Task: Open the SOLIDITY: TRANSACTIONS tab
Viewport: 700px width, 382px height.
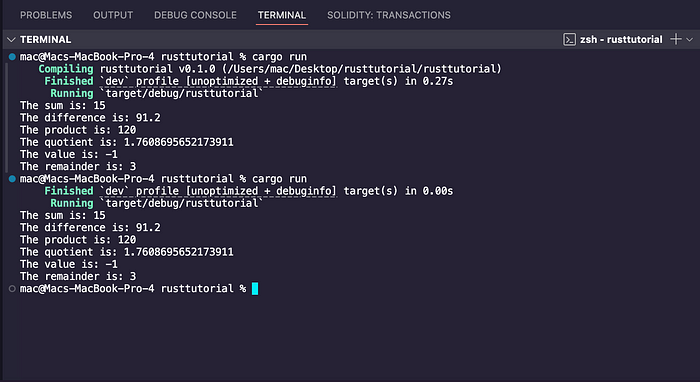Action: pyautogui.click(x=389, y=15)
